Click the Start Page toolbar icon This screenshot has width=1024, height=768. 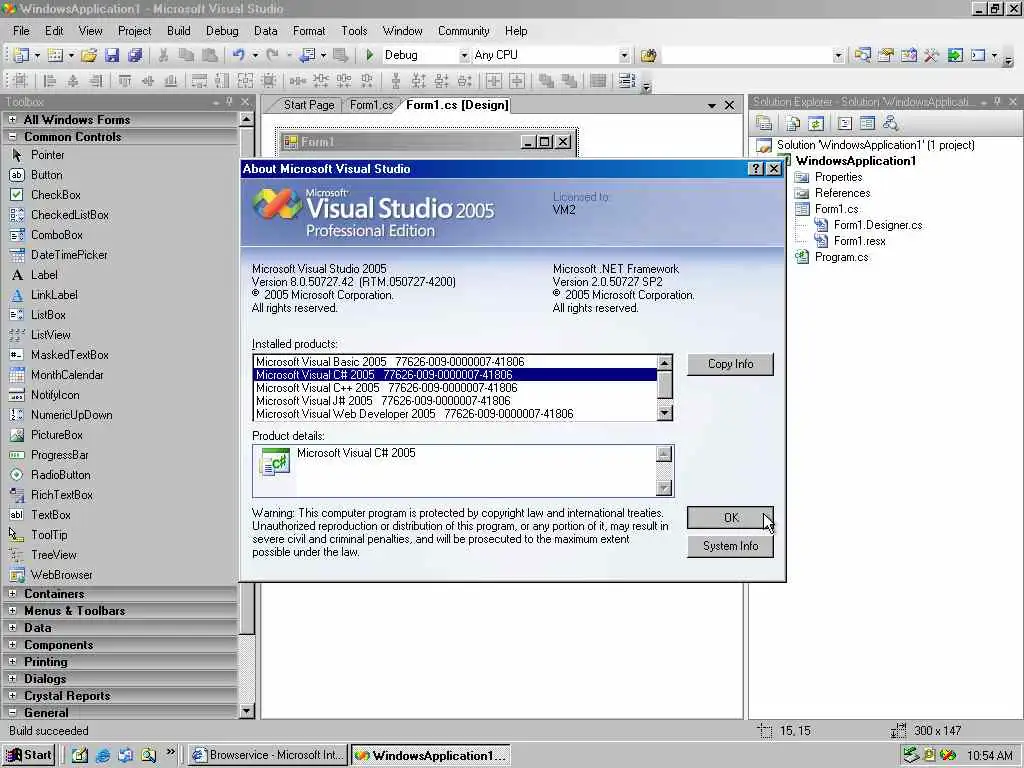(x=955, y=56)
